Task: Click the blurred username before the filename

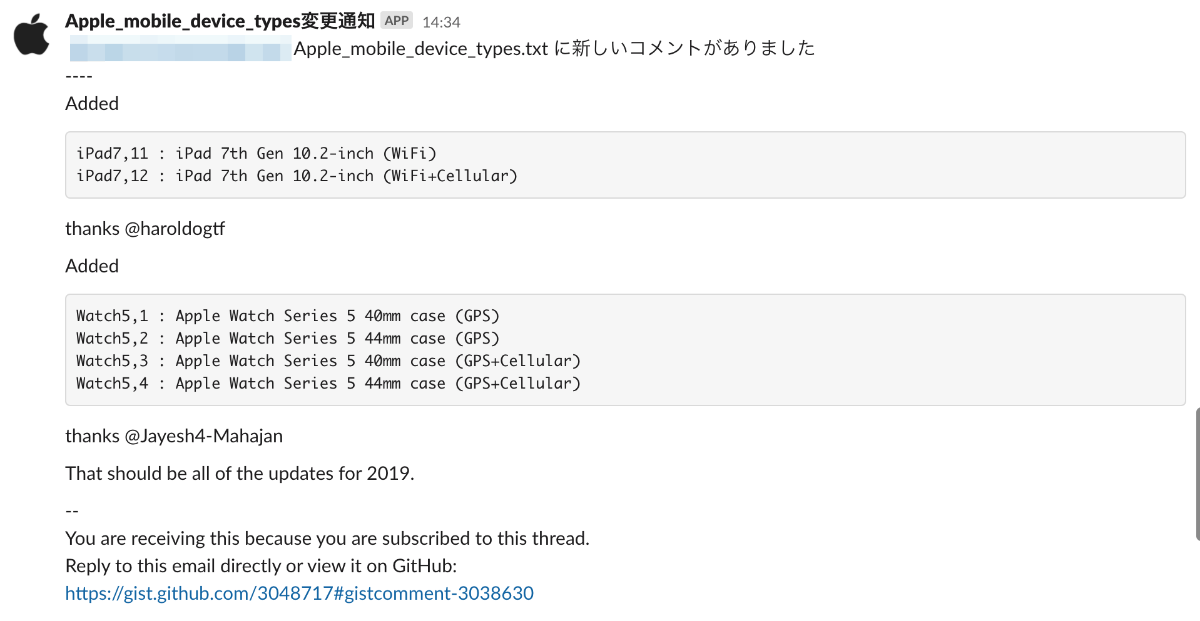Action: pos(178,48)
